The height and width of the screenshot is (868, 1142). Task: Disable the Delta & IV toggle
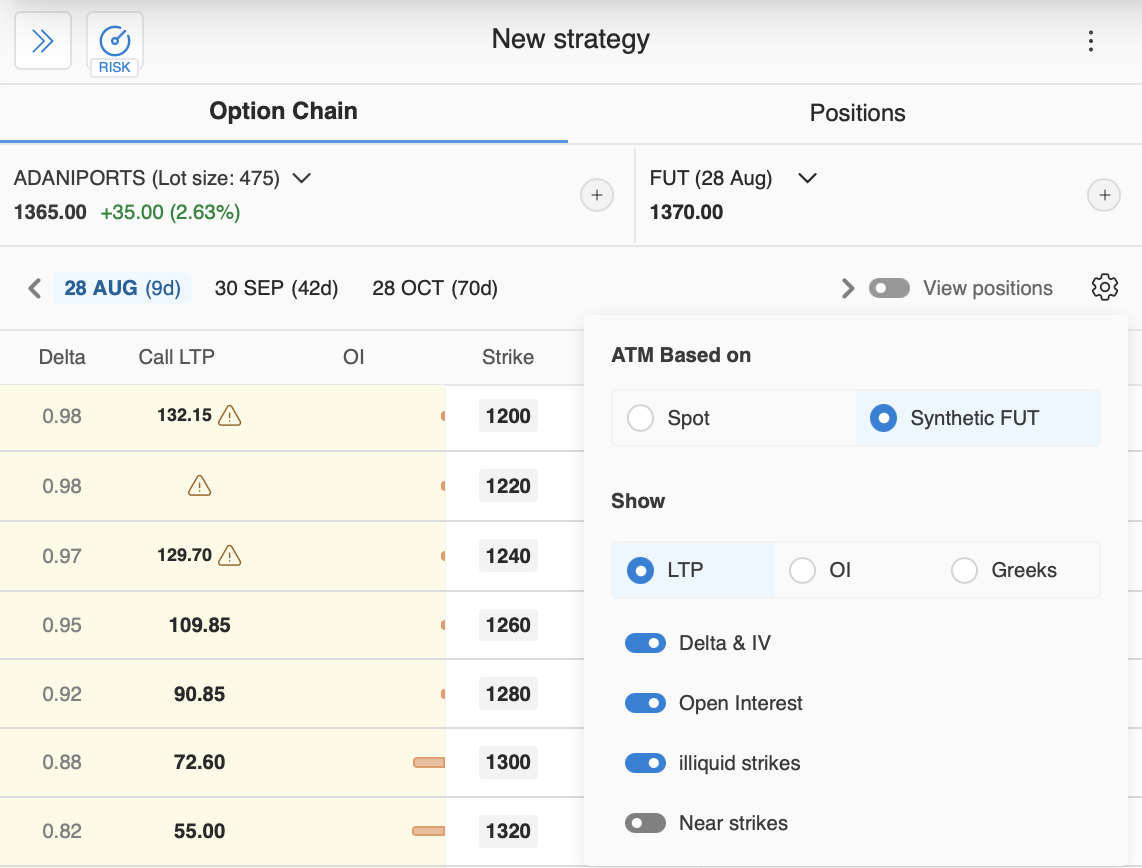click(645, 643)
